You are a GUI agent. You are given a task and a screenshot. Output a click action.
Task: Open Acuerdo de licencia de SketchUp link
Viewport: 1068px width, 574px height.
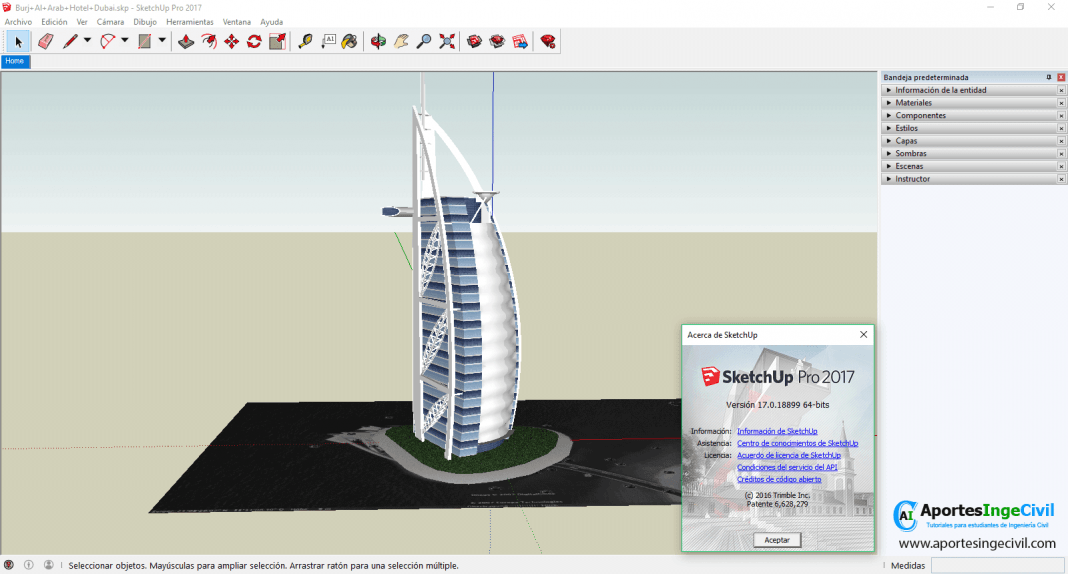(x=789, y=456)
